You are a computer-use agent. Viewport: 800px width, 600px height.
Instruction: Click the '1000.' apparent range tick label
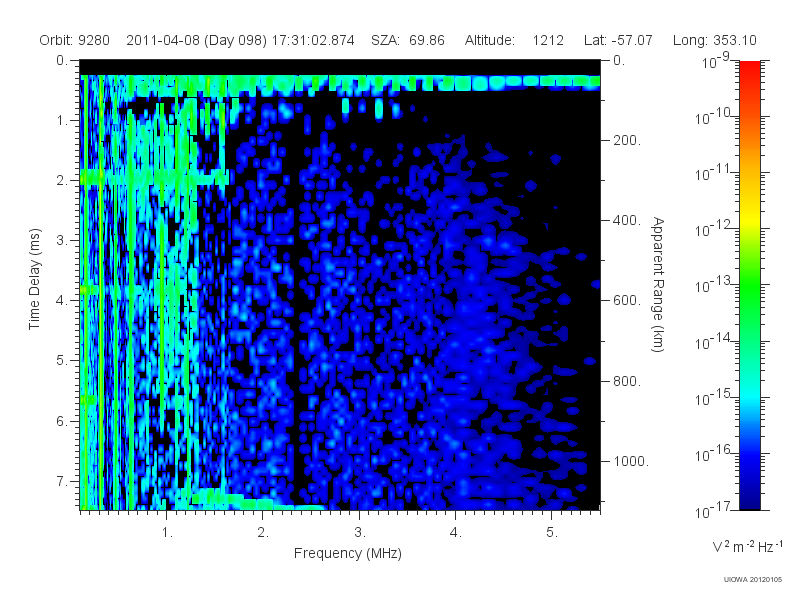click(631, 461)
